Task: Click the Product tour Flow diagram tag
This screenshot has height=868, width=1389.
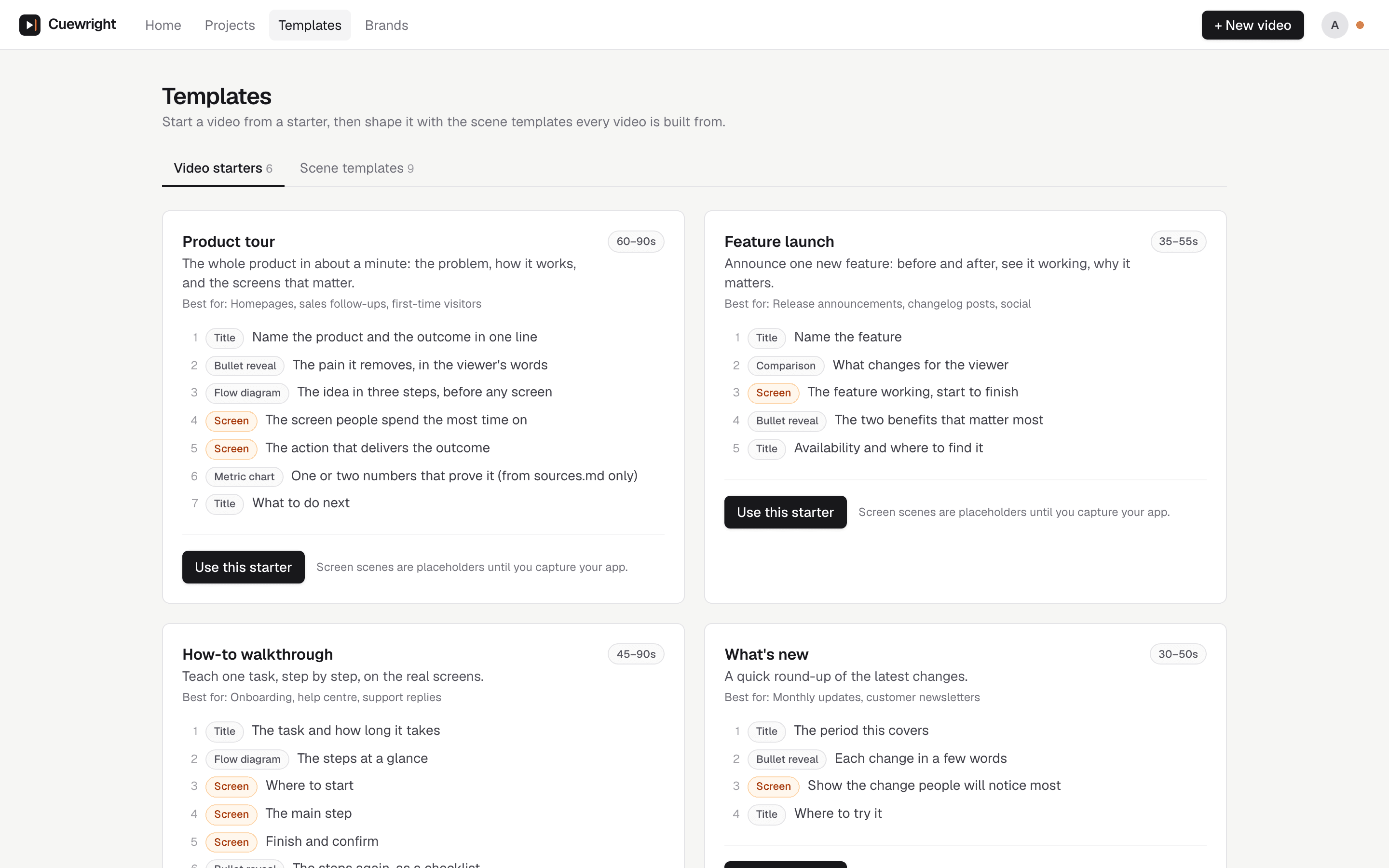Action: pos(247,393)
